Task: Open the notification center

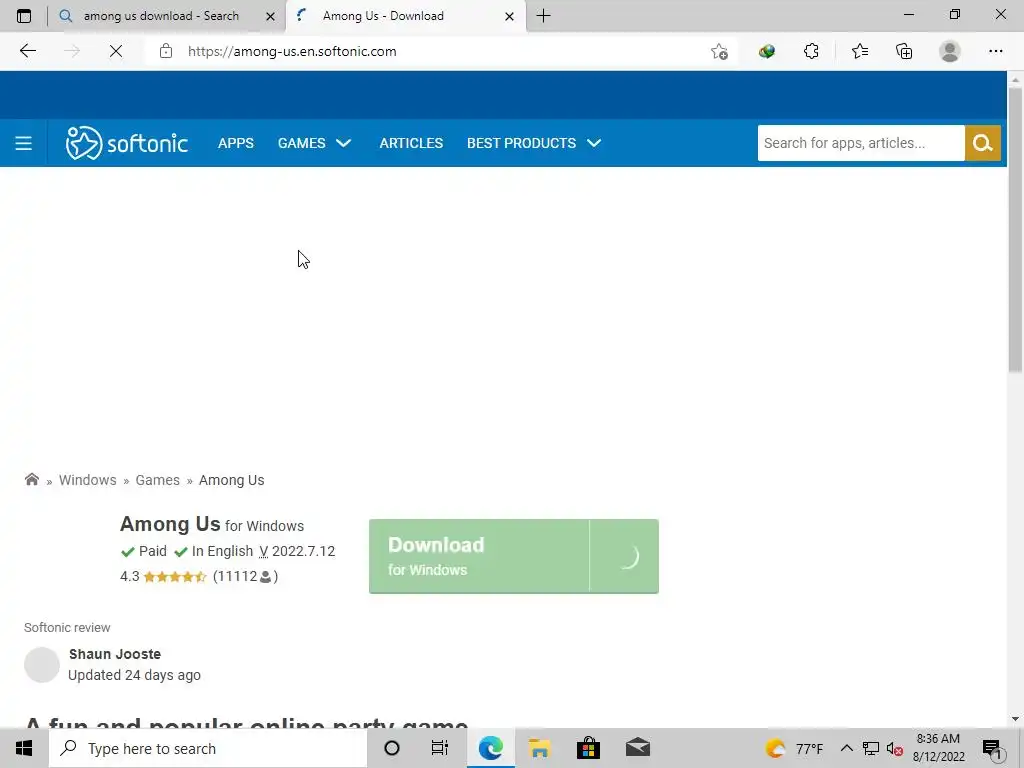Action: pos(992,748)
